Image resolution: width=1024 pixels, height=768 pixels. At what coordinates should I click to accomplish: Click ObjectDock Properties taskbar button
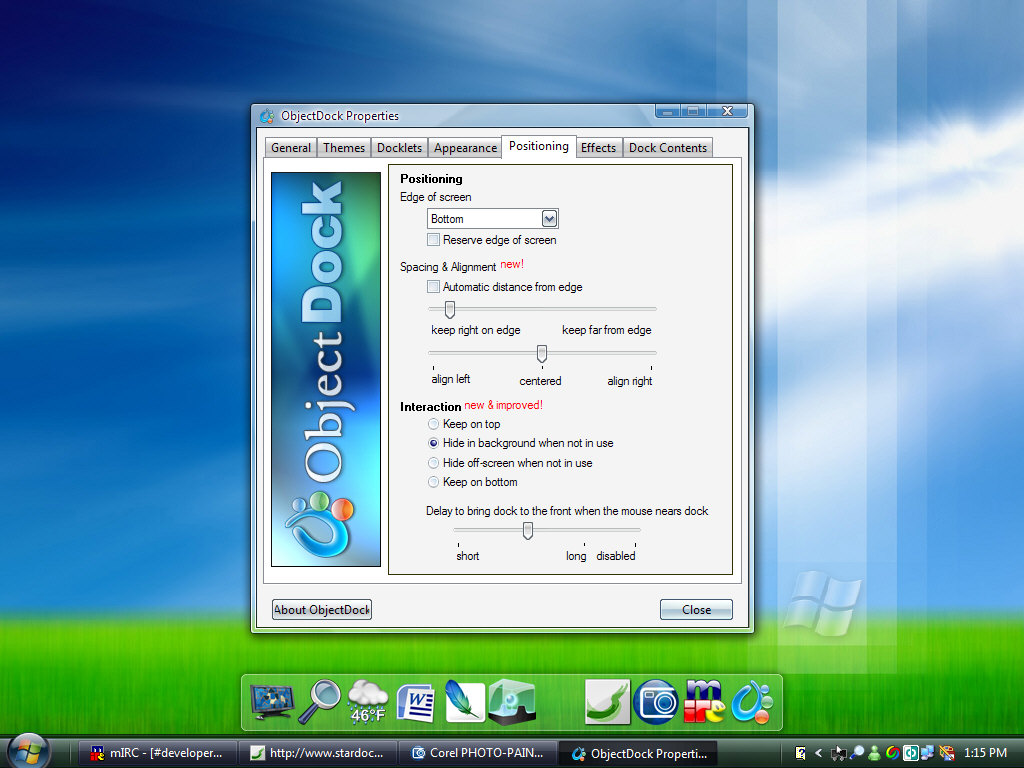[x=638, y=753]
